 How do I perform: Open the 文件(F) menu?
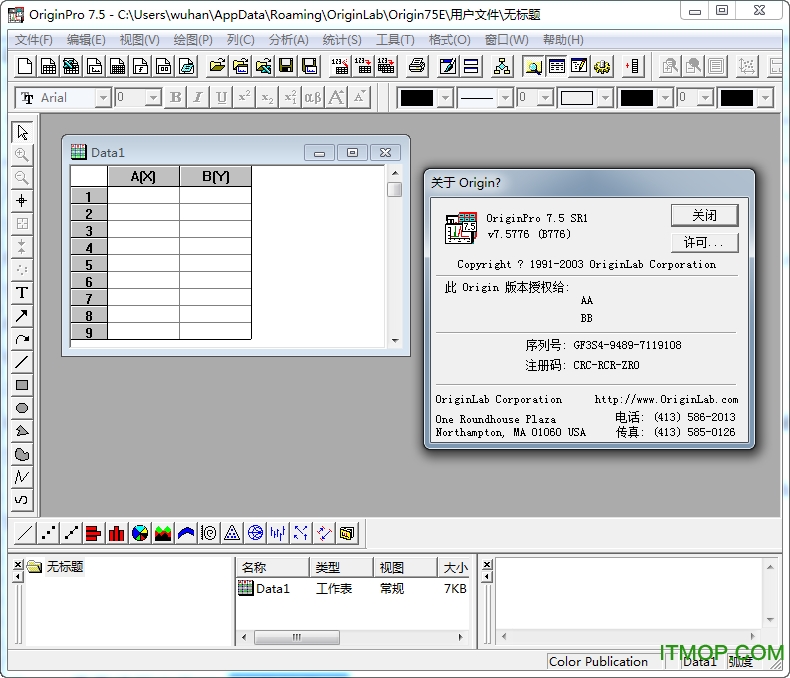[x=33, y=40]
